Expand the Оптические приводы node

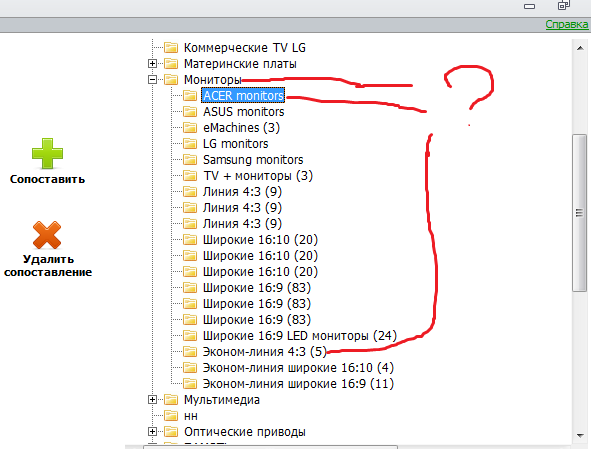coord(152,432)
